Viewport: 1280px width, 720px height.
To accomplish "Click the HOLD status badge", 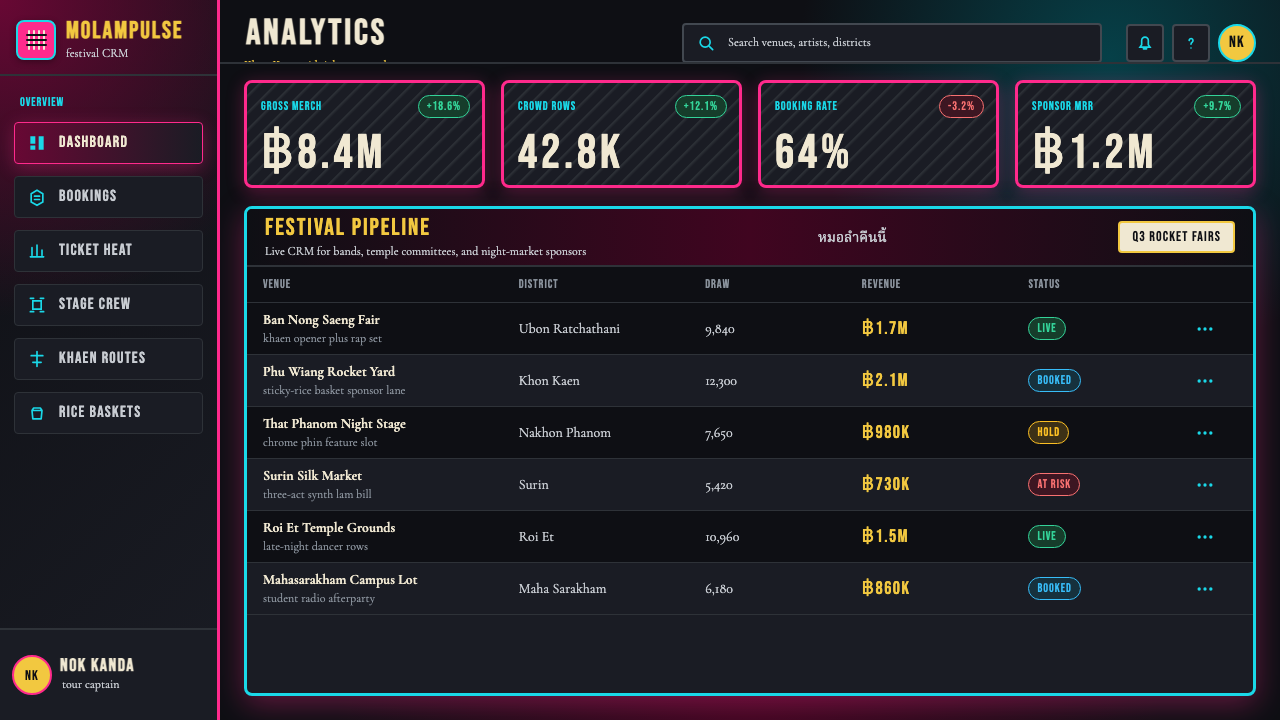I will click(x=1048, y=433).
